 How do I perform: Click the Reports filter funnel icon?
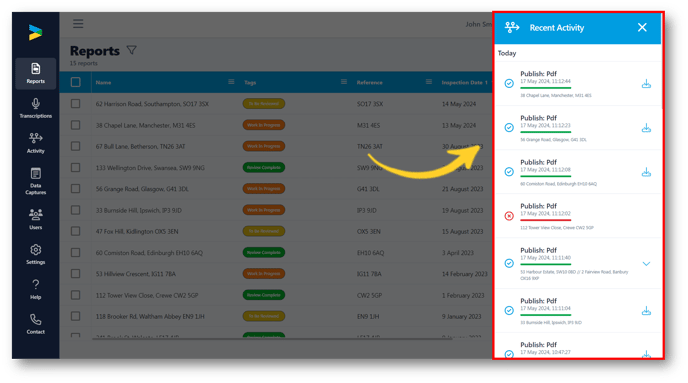tap(132, 50)
